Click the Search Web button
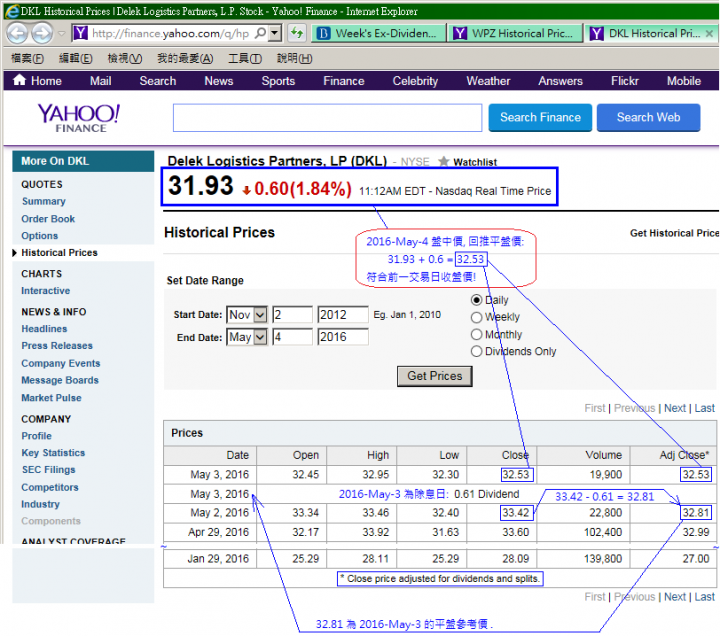This screenshot has height=636, width=720. [648, 118]
